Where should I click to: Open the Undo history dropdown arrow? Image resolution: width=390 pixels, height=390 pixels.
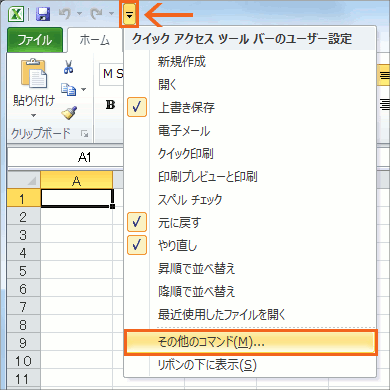point(79,14)
